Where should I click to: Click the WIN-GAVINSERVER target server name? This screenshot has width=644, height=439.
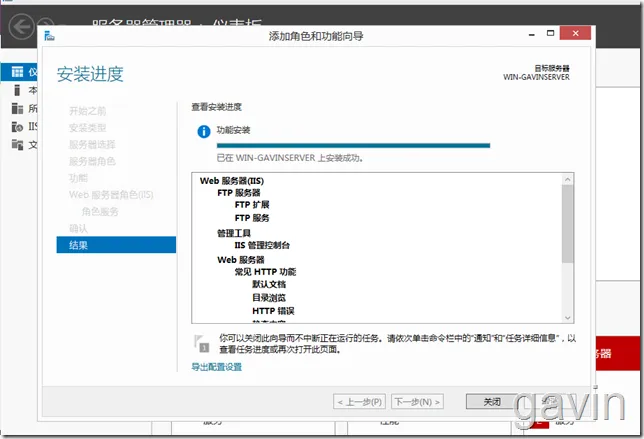[x=536, y=77]
